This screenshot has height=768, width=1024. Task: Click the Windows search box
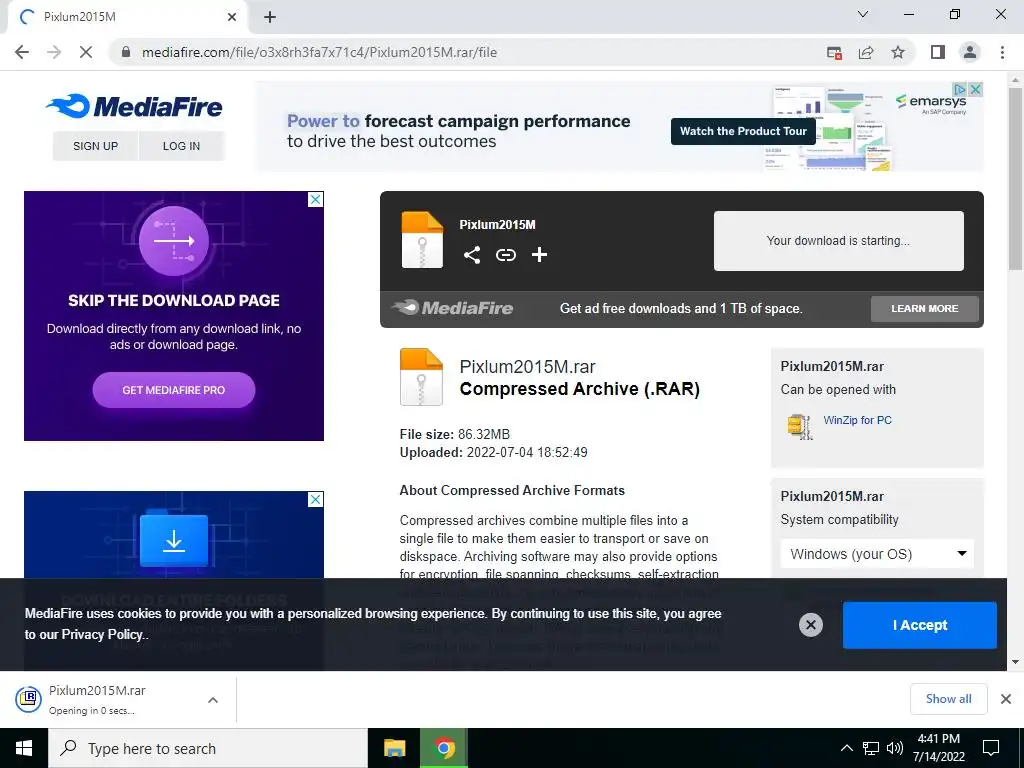tap(208, 748)
